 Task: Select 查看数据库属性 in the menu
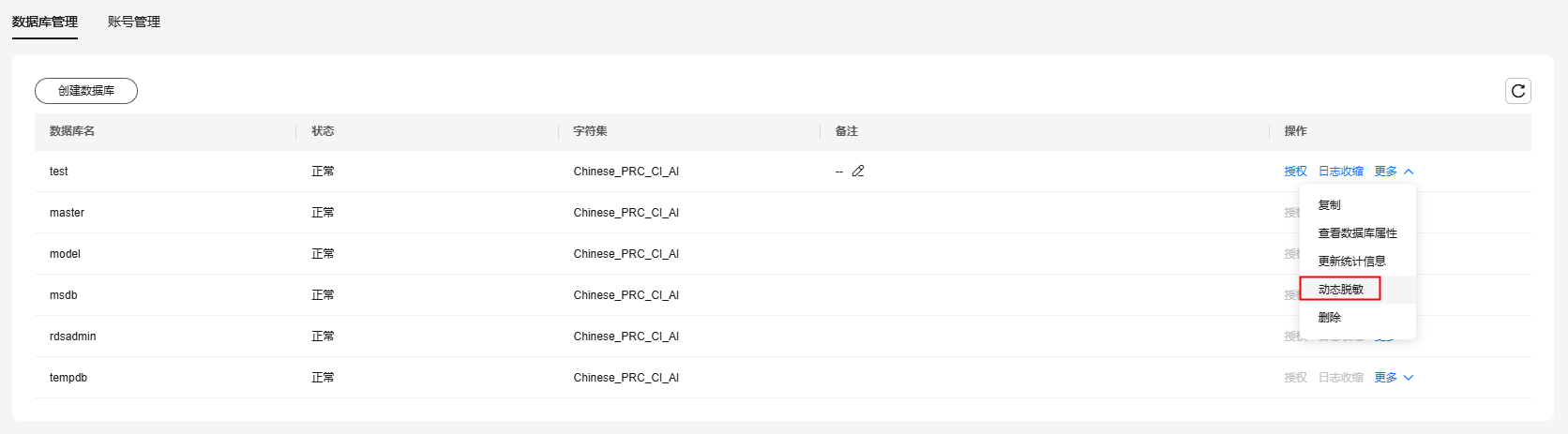[x=1357, y=233]
